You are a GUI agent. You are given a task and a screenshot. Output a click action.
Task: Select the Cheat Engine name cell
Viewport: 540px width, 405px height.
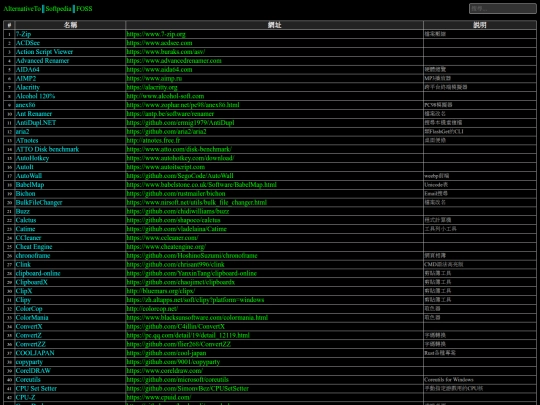[x=70, y=247]
